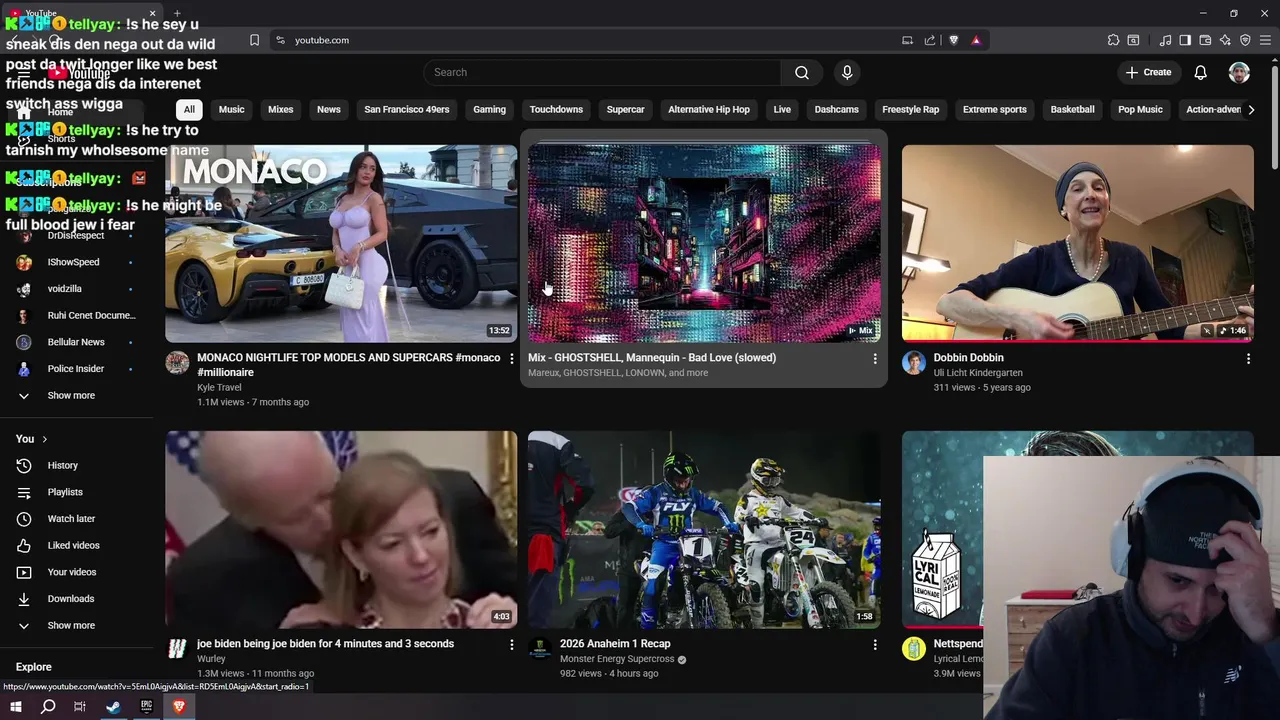Open the Police Insider subscription channel
Viewport: 1280px width, 720px height.
point(77,369)
